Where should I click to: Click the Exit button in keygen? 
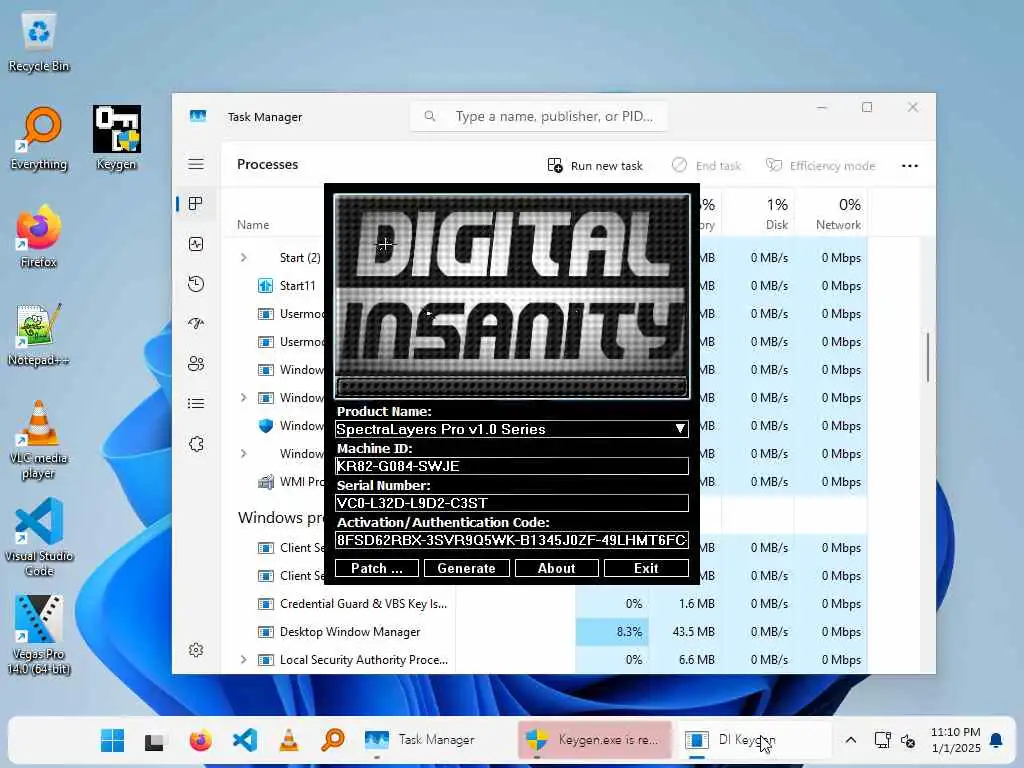[x=647, y=568]
